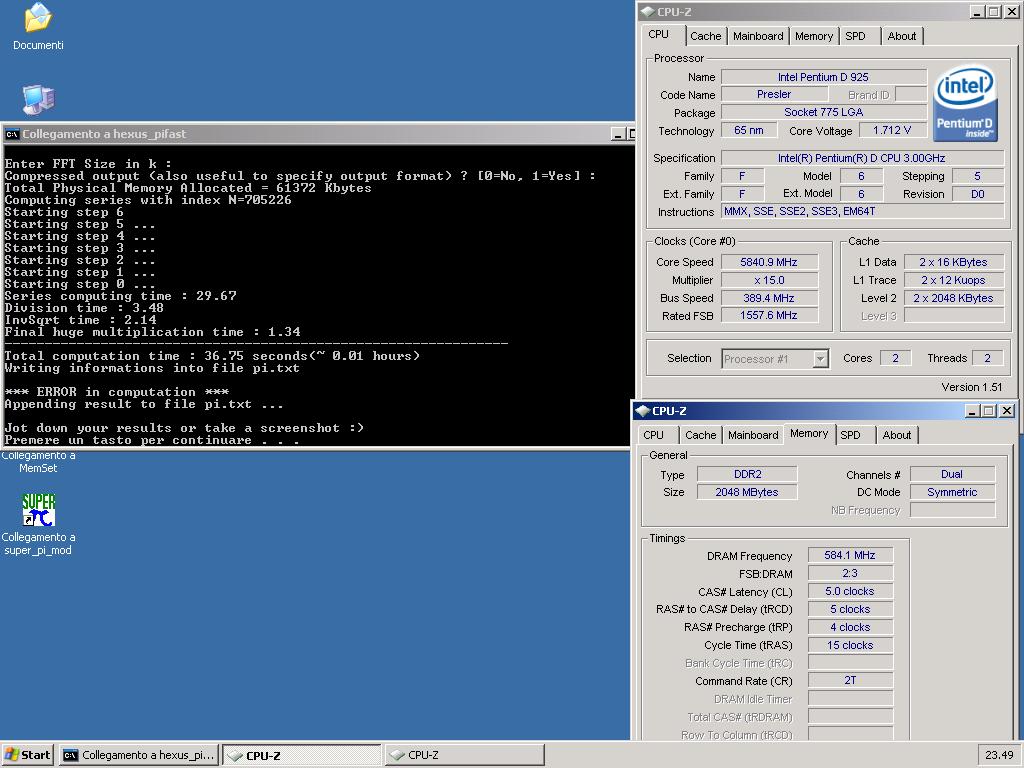
Task: Open Mainboard tab in upper CPU-Z
Action: tap(758, 37)
